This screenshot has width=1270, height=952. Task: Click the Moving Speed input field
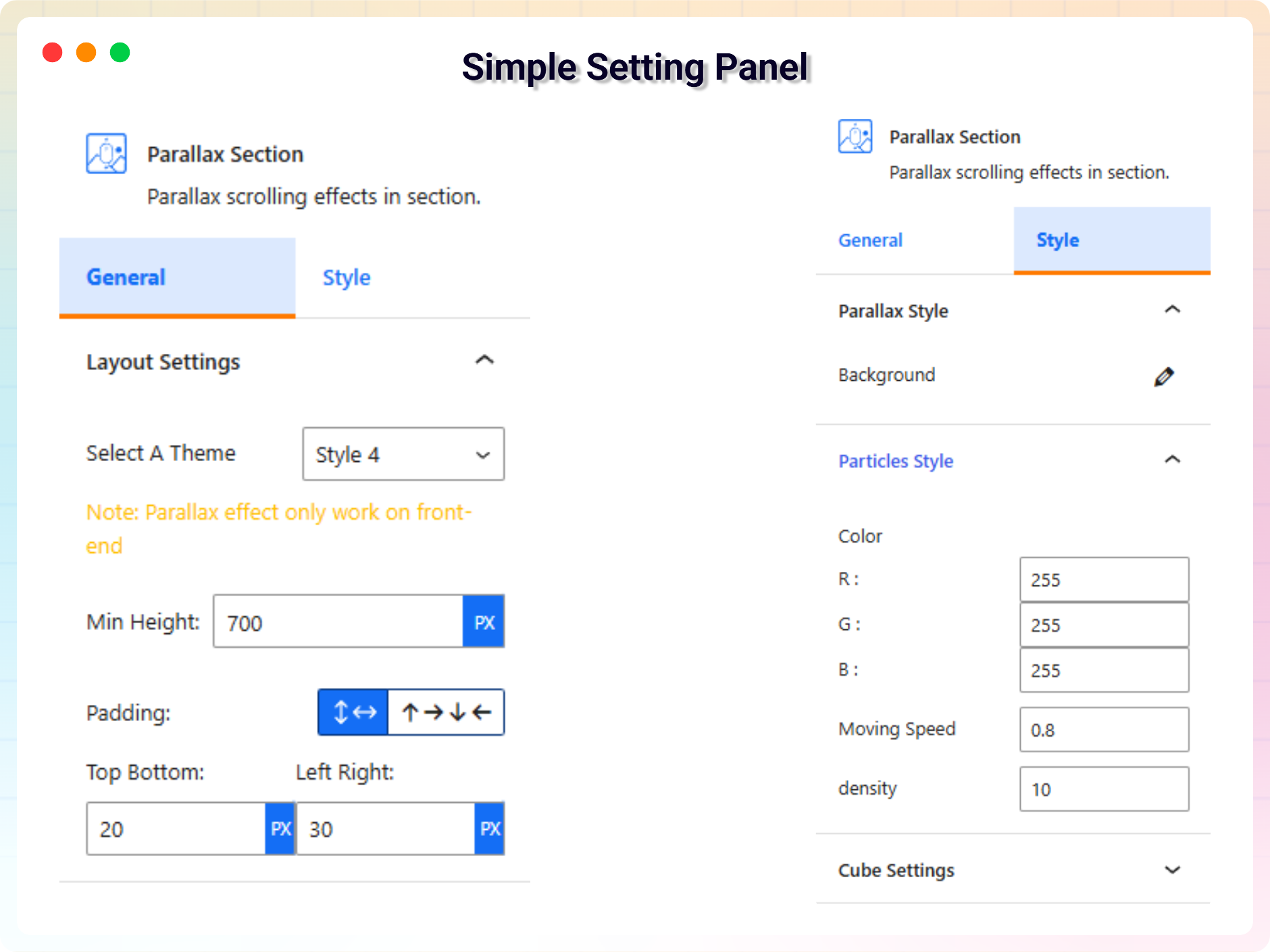coord(1104,730)
